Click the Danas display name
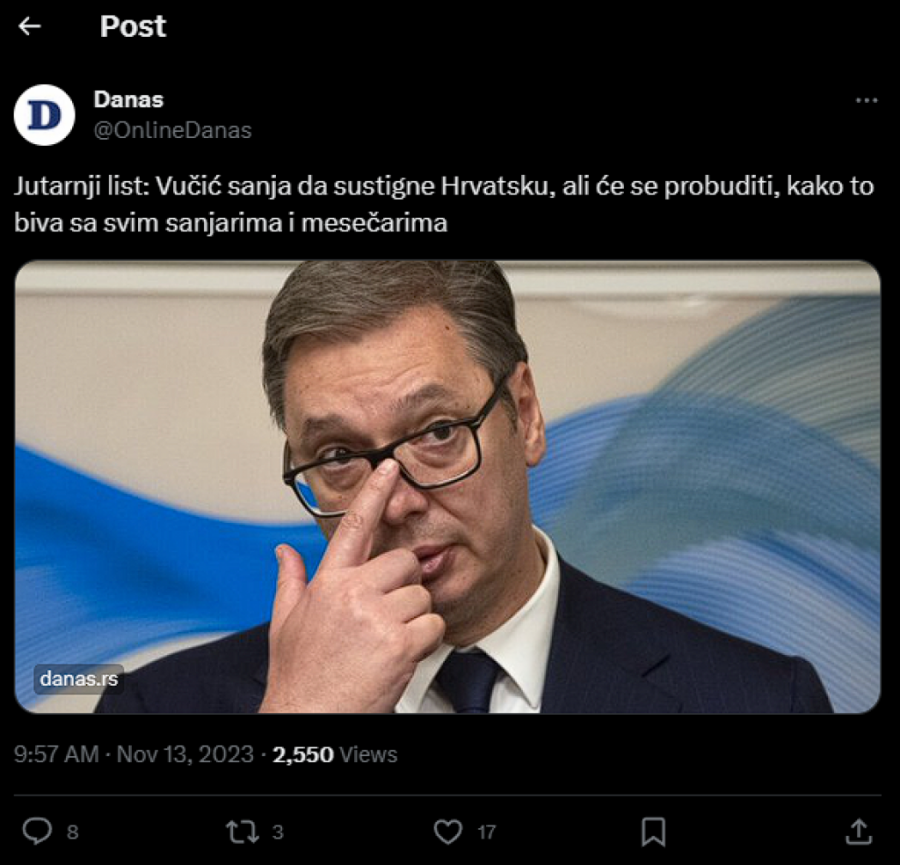This screenshot has width=900, height=865. point(128,99)
